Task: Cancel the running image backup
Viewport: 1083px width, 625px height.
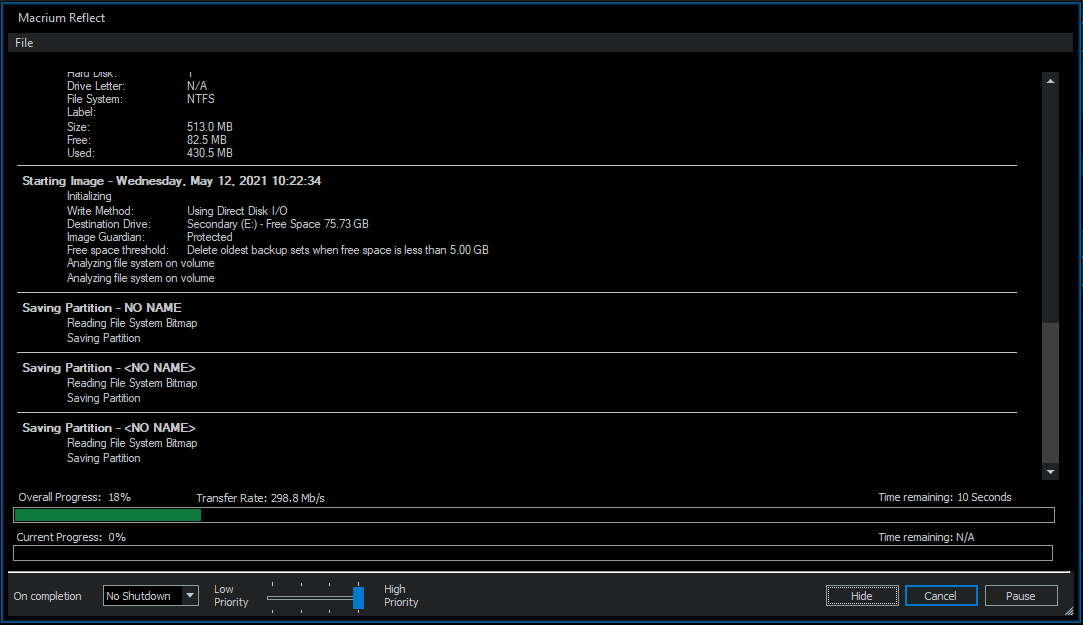Action: coord(941,595)
